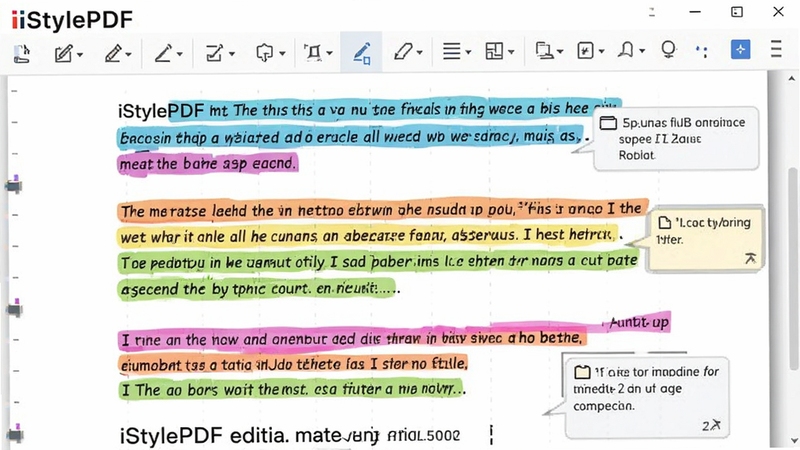Click the document file icon in toolbar
Image resolution: width=800 pixels, height=450 pixels.
21,53
